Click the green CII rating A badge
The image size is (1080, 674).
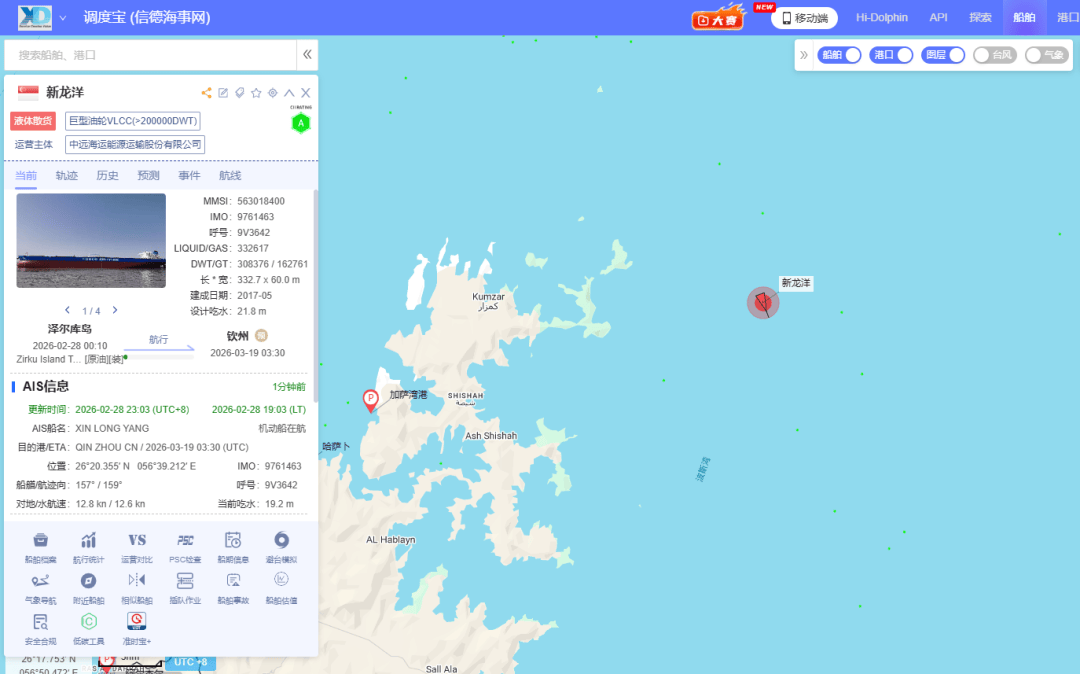(x=300, y=123)
